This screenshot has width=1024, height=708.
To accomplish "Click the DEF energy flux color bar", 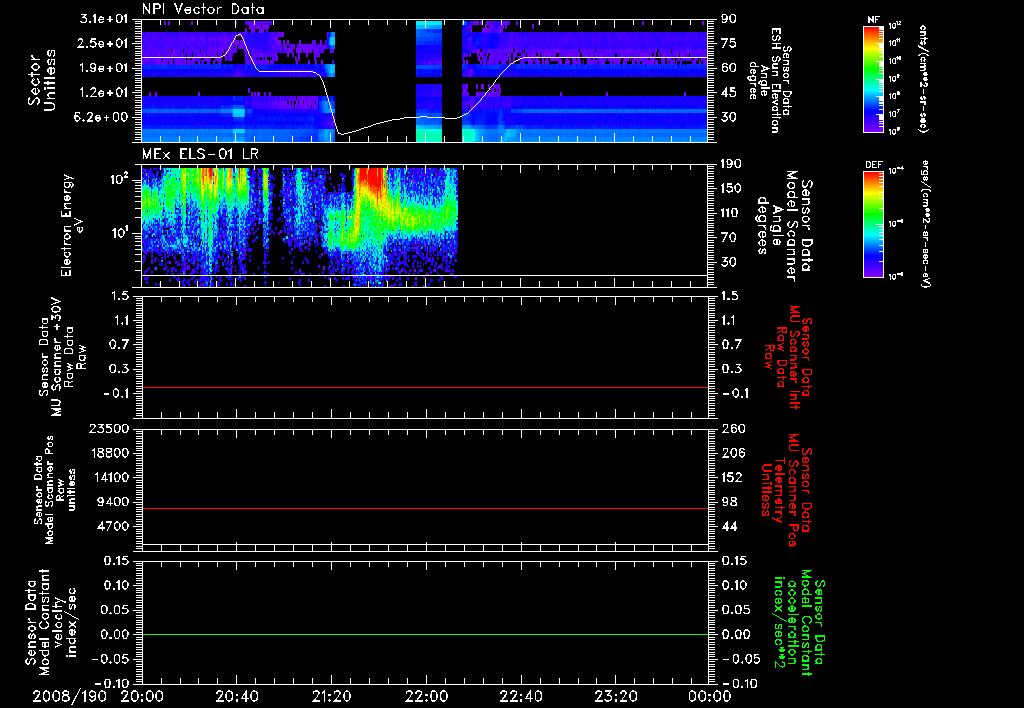I will [x=873, y=224].
